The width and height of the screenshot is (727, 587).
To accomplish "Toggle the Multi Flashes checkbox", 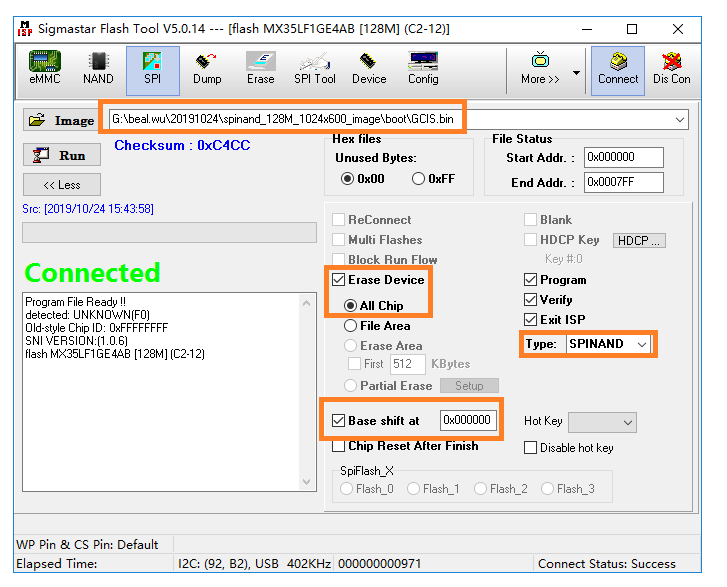I will (x=338, y=240).
